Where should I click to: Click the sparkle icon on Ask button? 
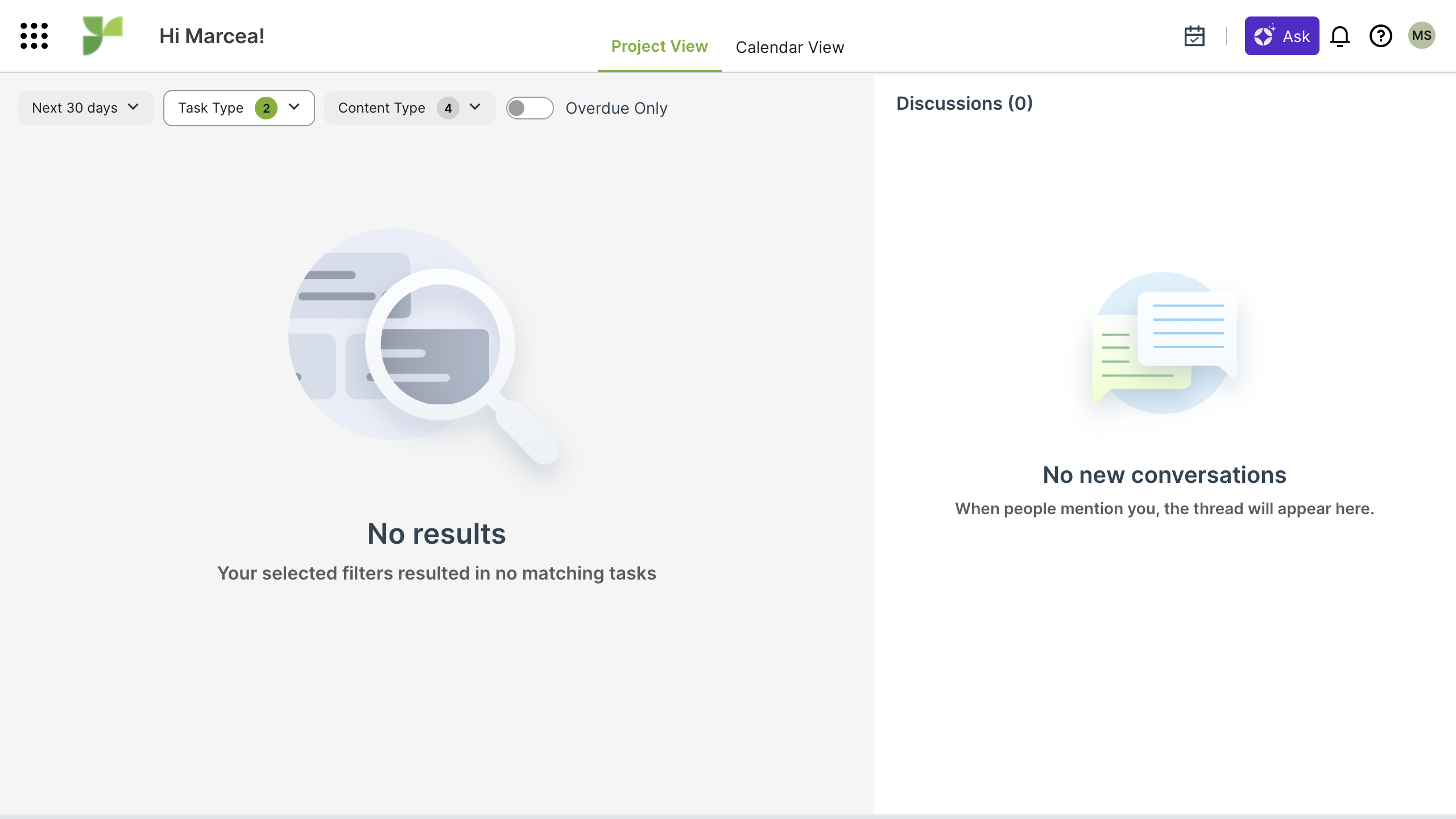(1264, 36)
